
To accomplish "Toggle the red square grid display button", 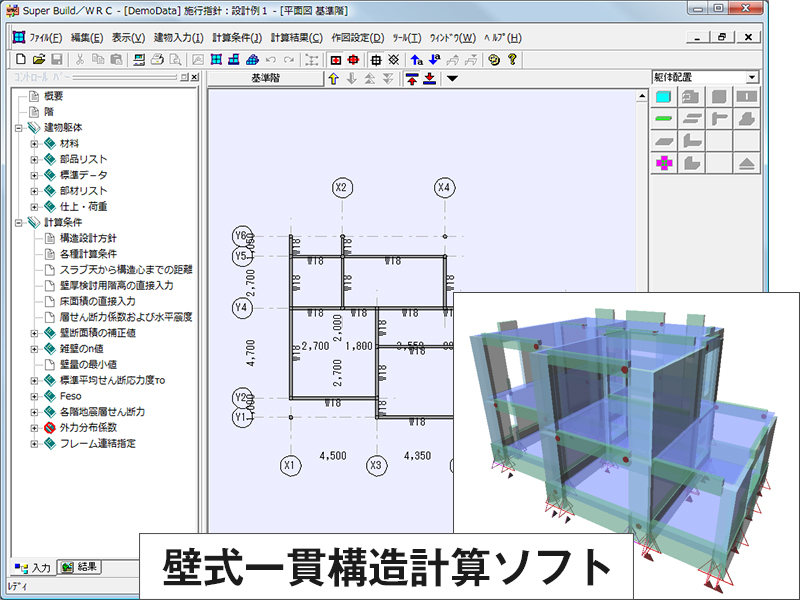I will 336,59.
